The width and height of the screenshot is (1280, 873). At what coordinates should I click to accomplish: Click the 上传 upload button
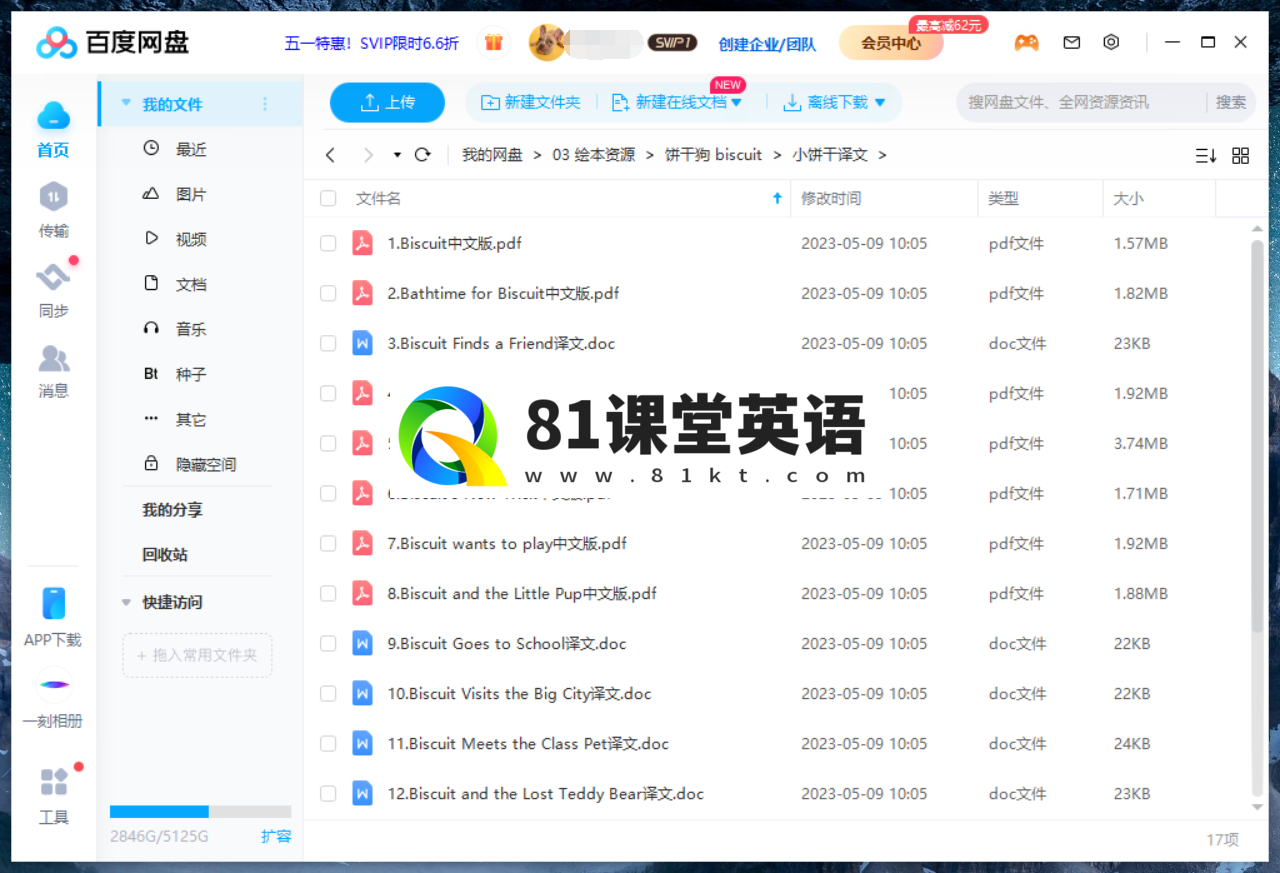tap(388, 102)
